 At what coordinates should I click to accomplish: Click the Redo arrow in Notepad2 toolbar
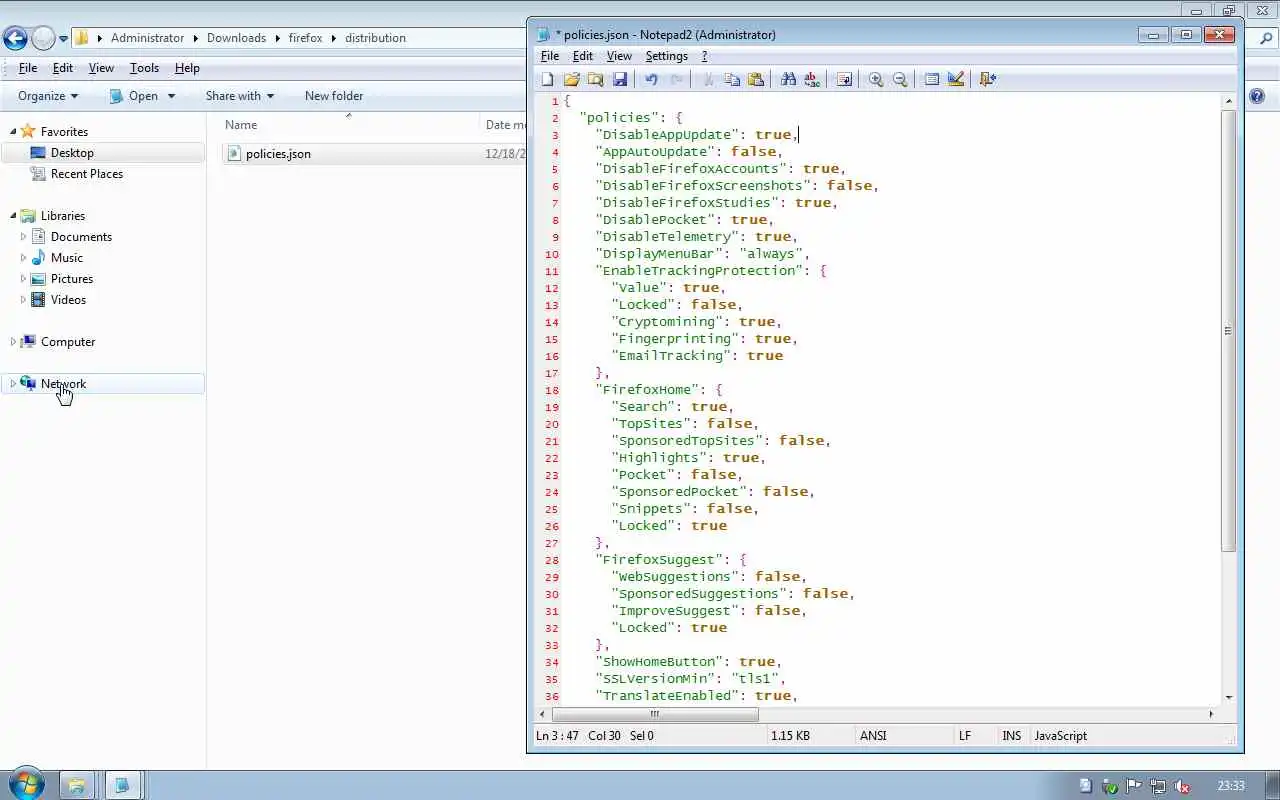[676, 79]
